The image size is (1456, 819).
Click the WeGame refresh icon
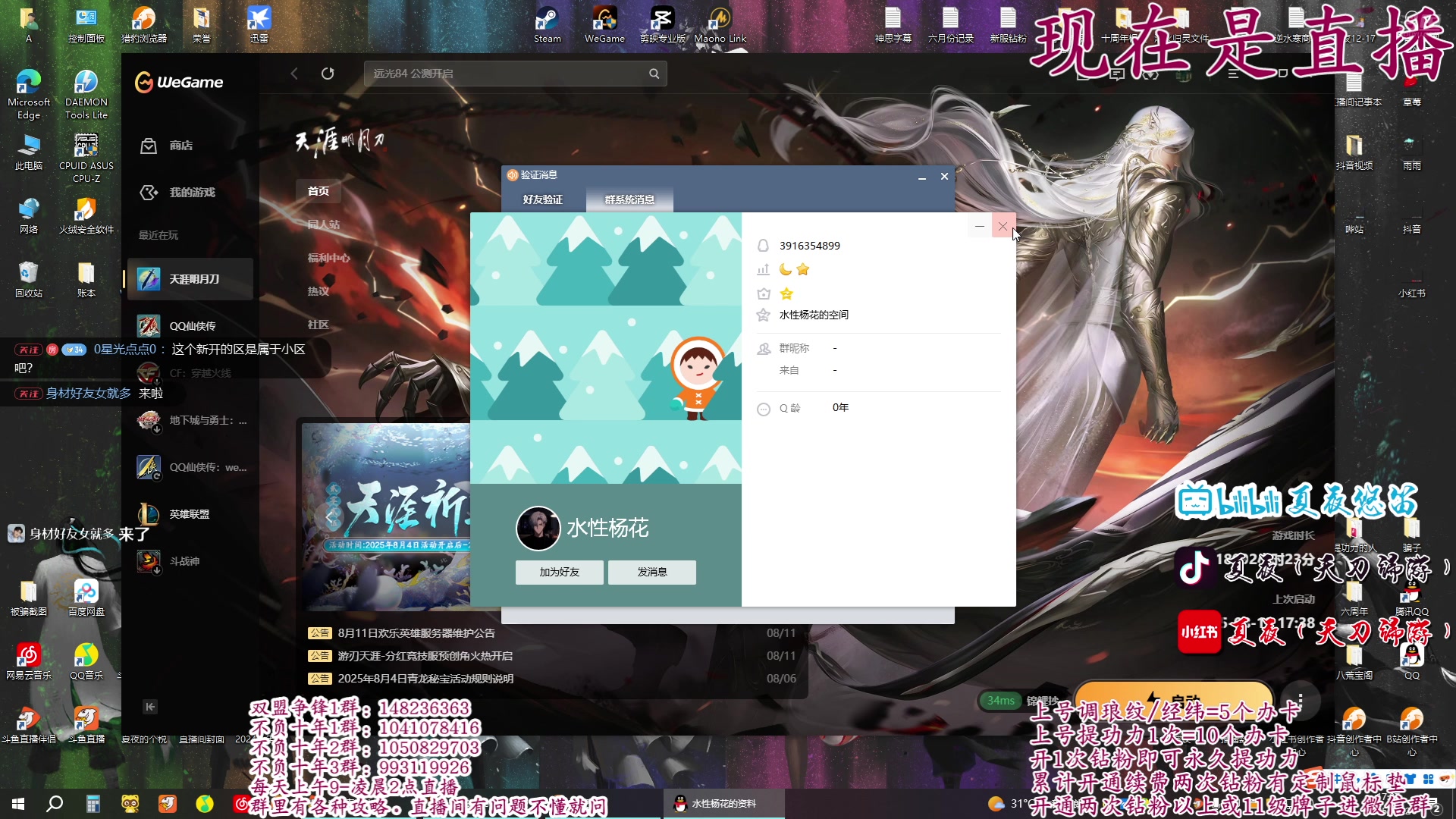pyautogui.click(x=328, y=74)
